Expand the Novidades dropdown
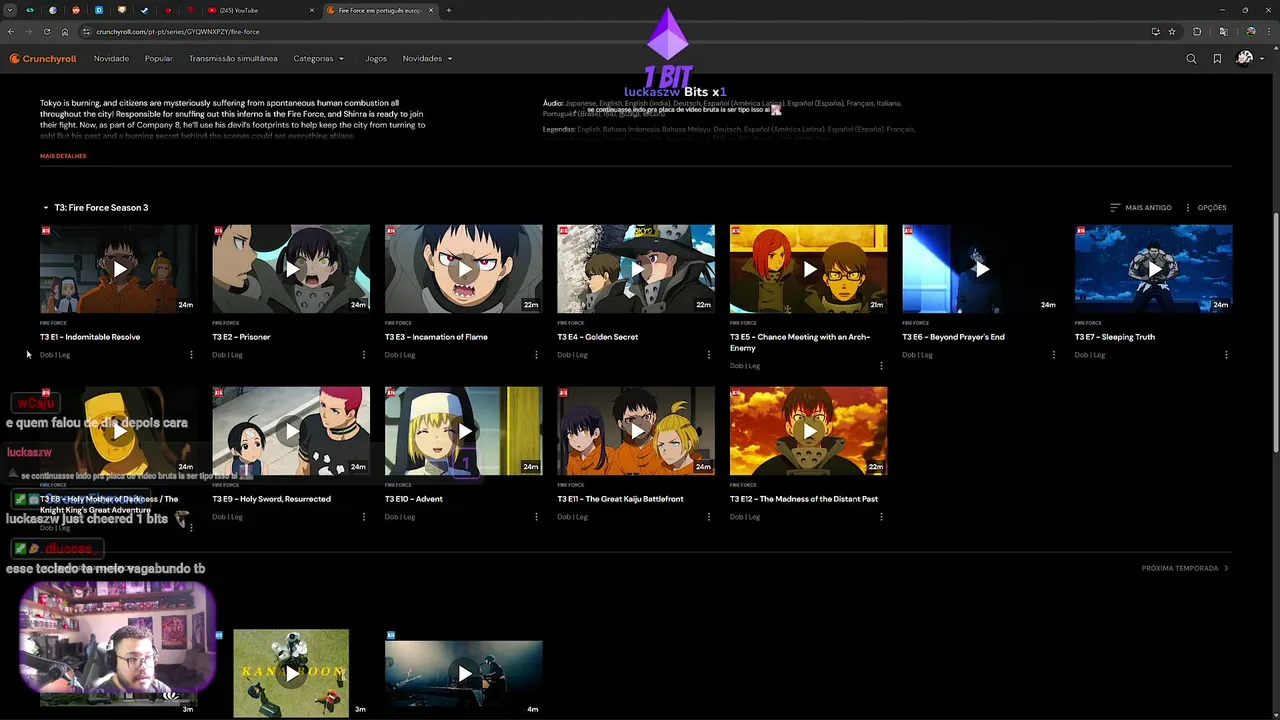 [x=427, y=59]
